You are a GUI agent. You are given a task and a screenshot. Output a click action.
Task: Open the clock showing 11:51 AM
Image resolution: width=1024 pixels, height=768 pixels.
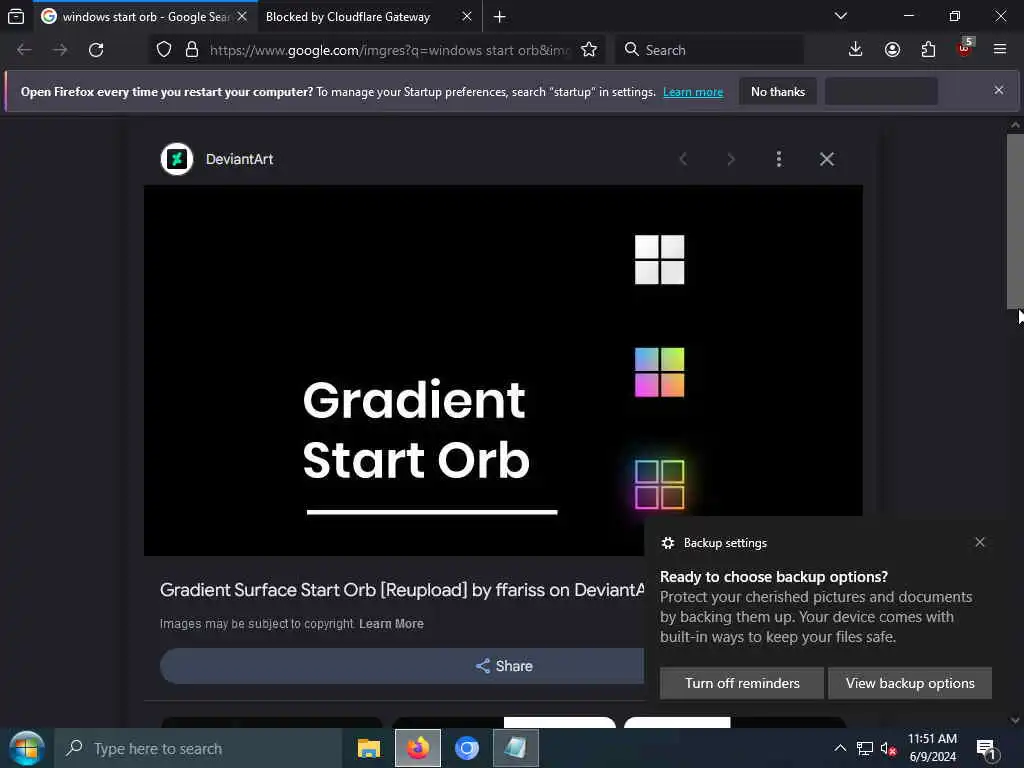pos(933,748)
